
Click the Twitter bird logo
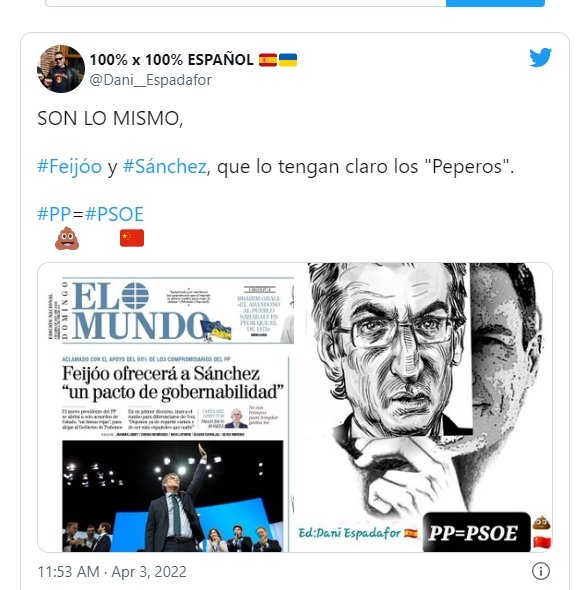tap(540, 57)
